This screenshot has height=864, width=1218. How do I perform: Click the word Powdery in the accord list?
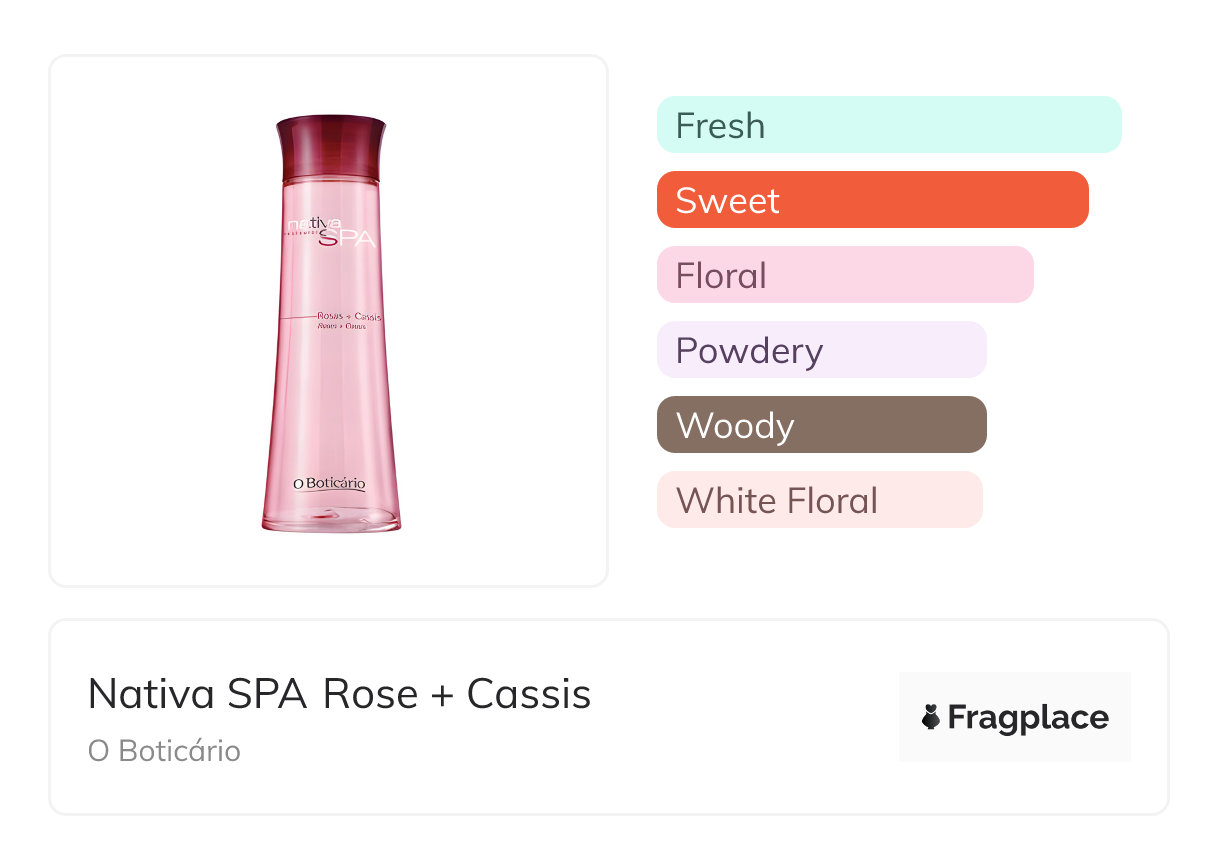tap(749, 351)
